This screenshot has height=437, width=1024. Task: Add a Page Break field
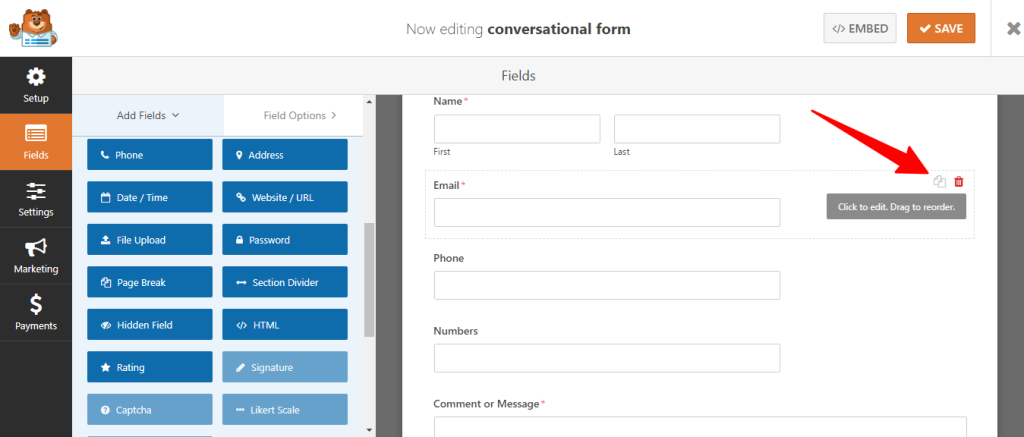point(150,282)
